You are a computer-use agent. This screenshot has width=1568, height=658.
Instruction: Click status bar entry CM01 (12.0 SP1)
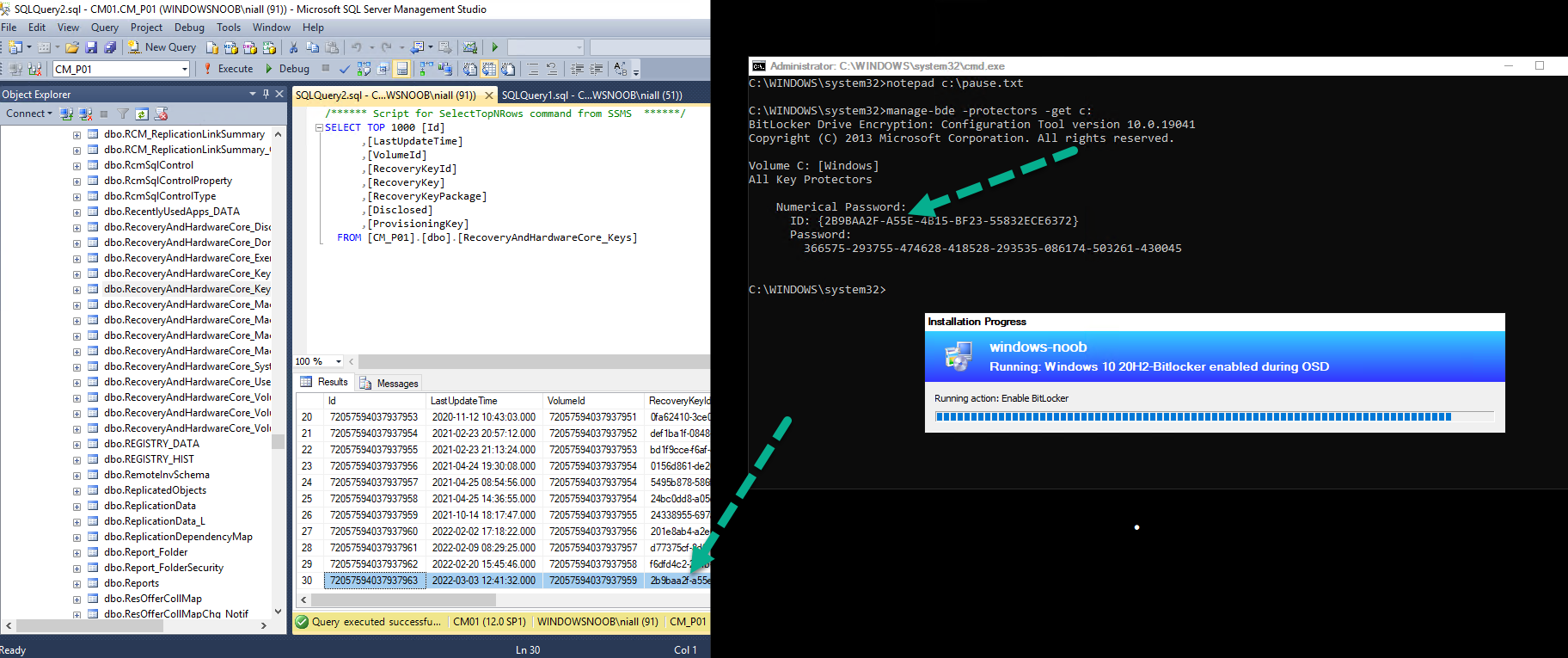(x=489, y=622)
